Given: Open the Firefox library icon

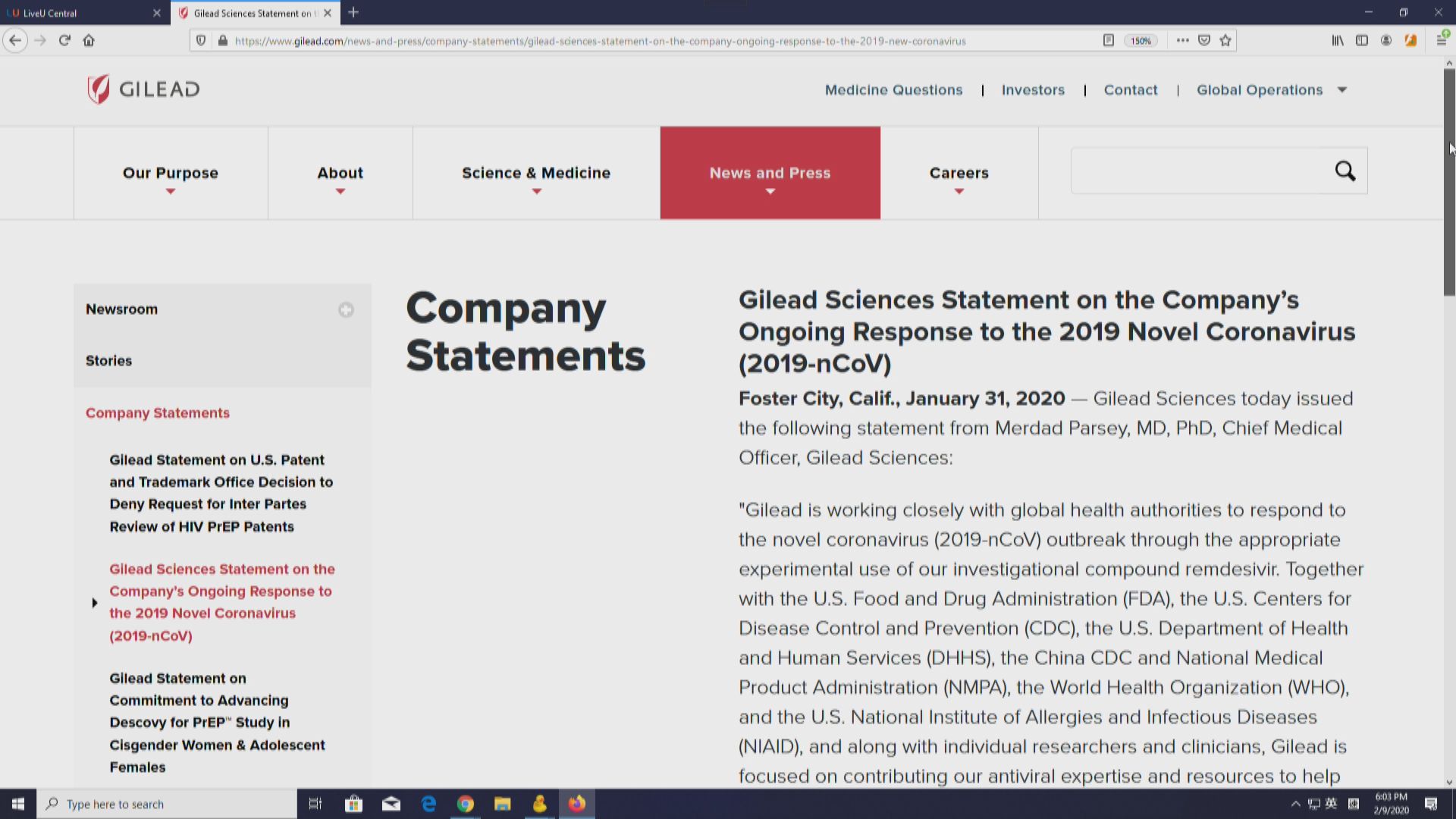Looking at the screenshot, I should [x=1338, y=40].
